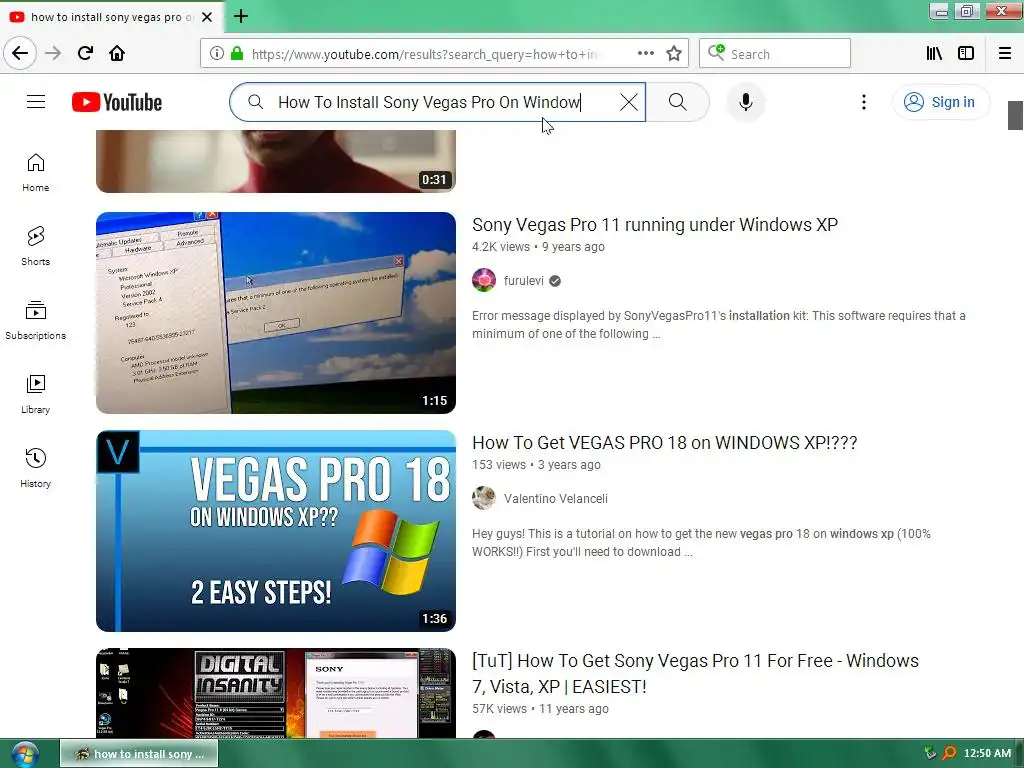Screen dimensions: 1024x768
Task: Click the furulevi channel avatar
Action: tap(484, 280)
